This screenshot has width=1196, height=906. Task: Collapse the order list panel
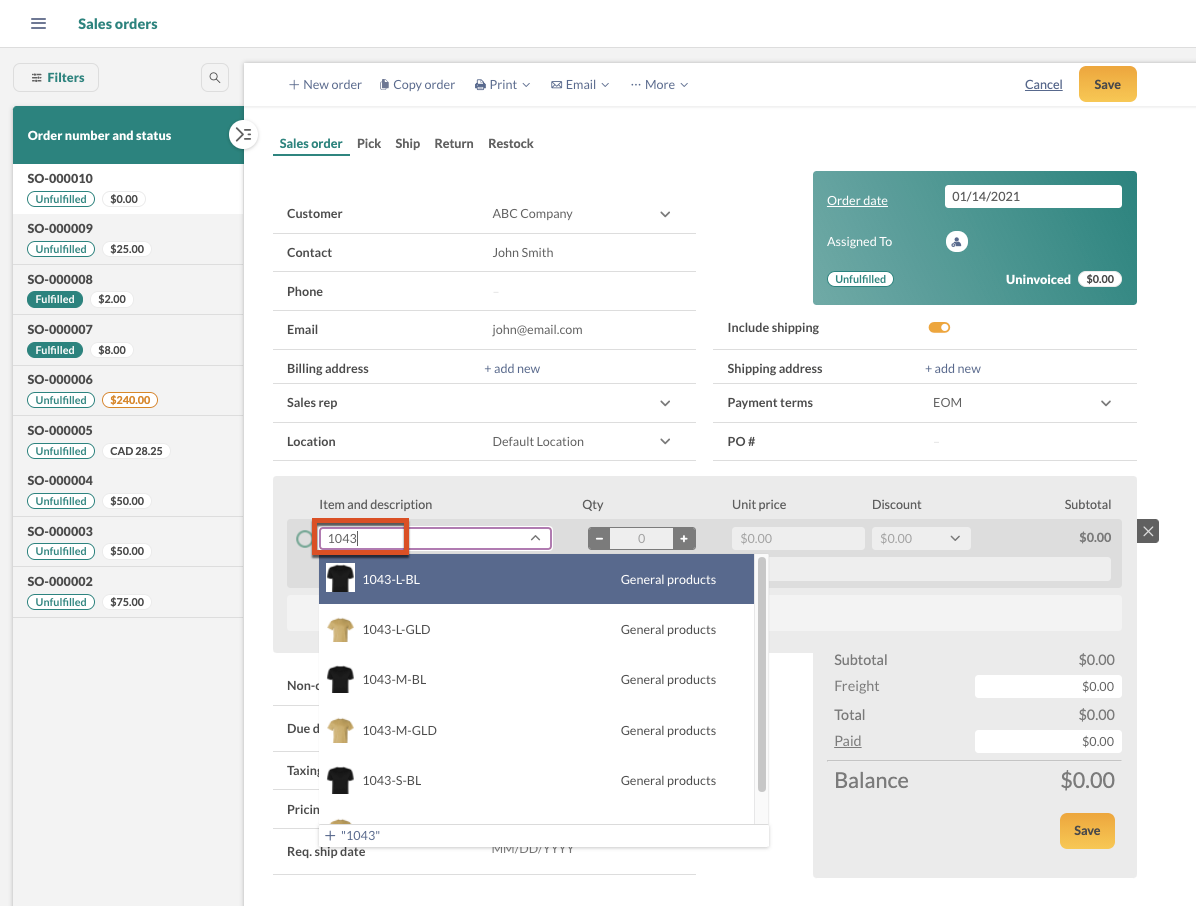[243, 134]
